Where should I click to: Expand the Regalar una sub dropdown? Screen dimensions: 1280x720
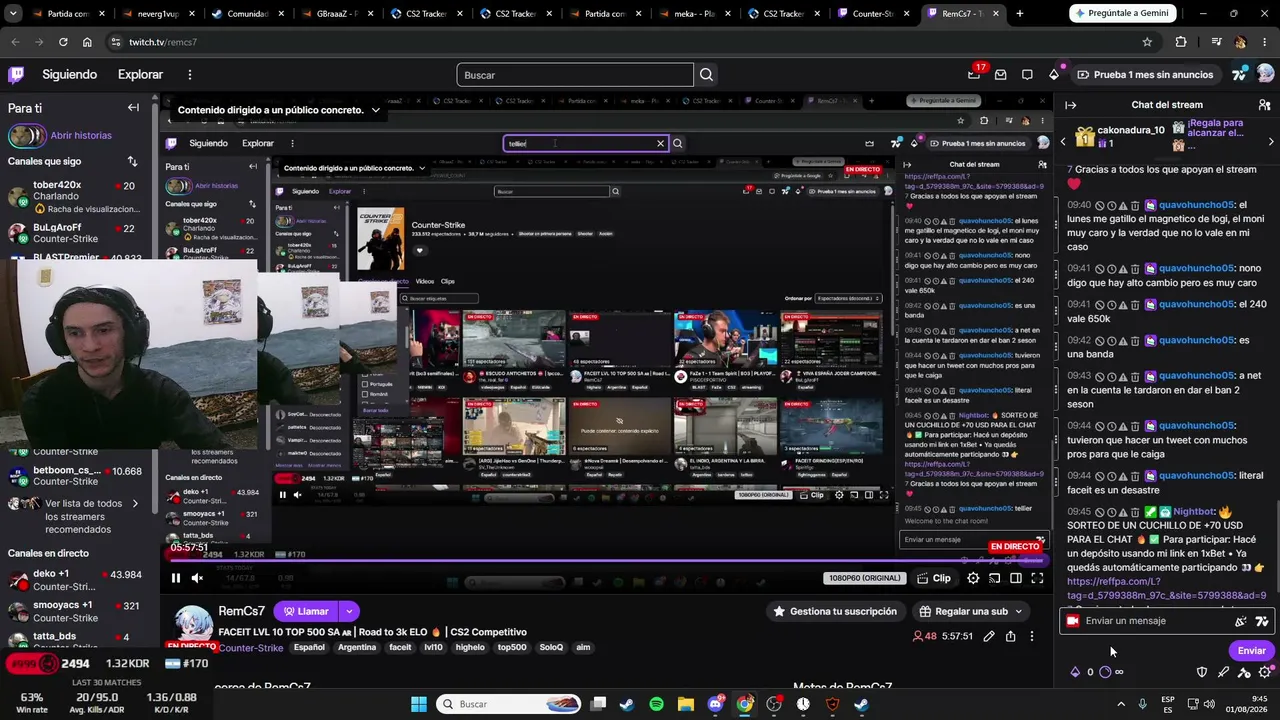point(1019,611)
